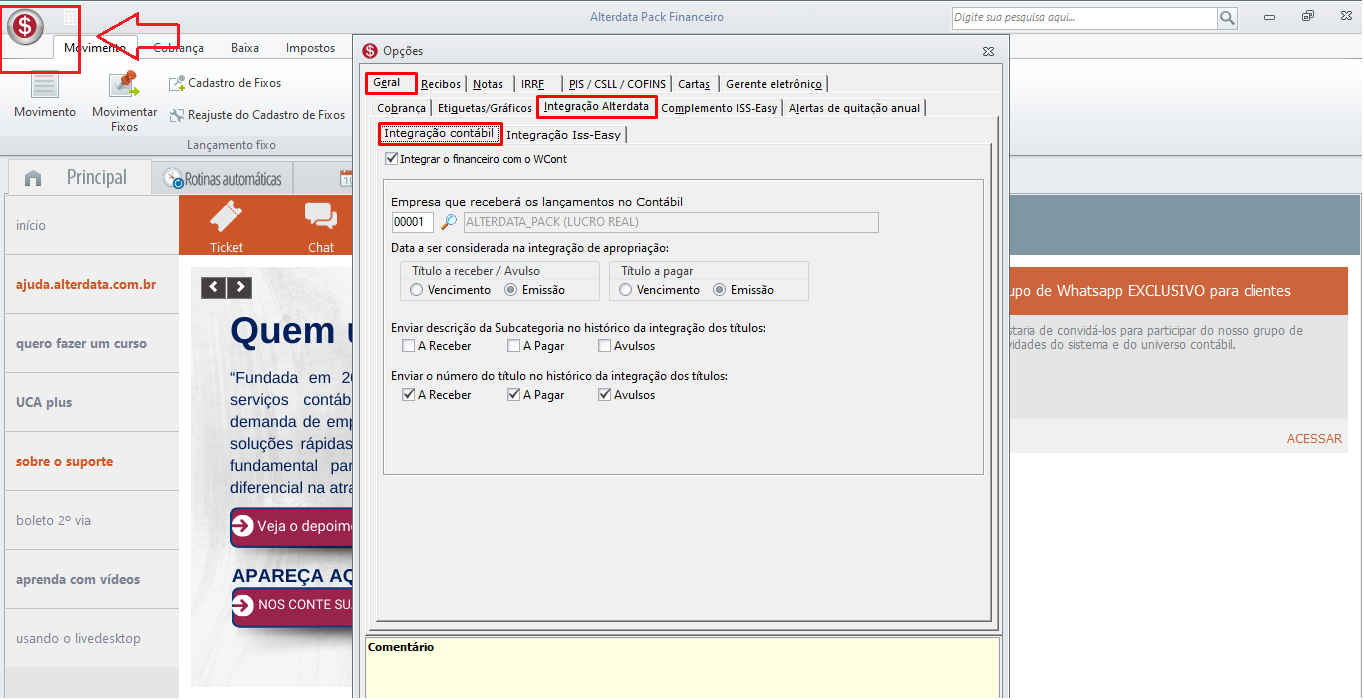
Task: Click inside the Comentário text area
Action: (683, 668)
